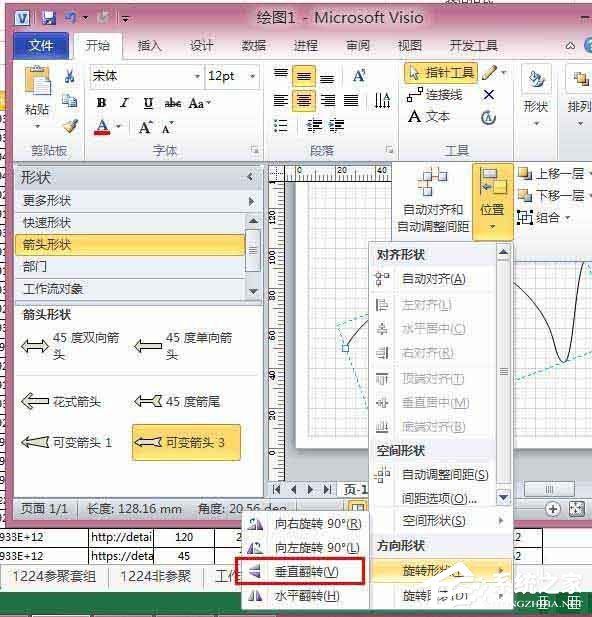
Task: Click the Paste clipboard icon
Action: [37, 81]
